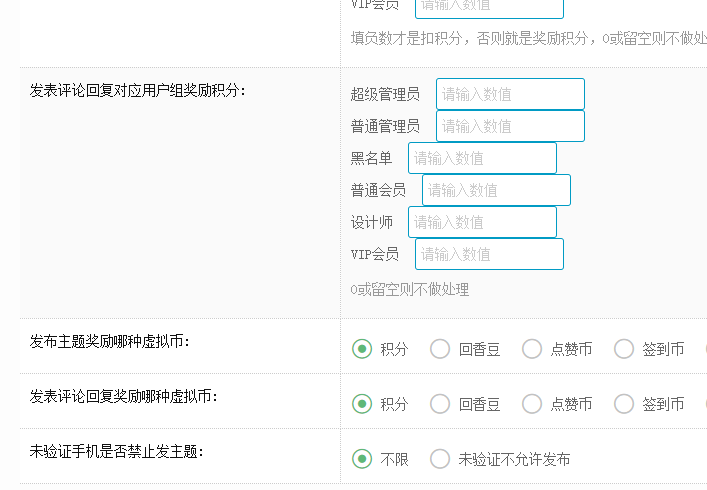The height and width of the screenshot is (490, 707).
Task: Click the 未验证手机是否禁止发主题 setting label
Action: point(117,452)
